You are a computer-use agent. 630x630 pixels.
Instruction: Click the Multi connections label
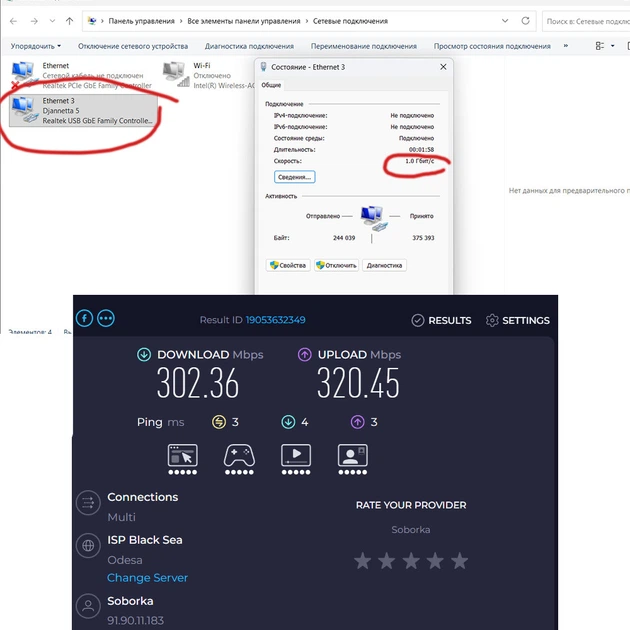tap(121, 517)
